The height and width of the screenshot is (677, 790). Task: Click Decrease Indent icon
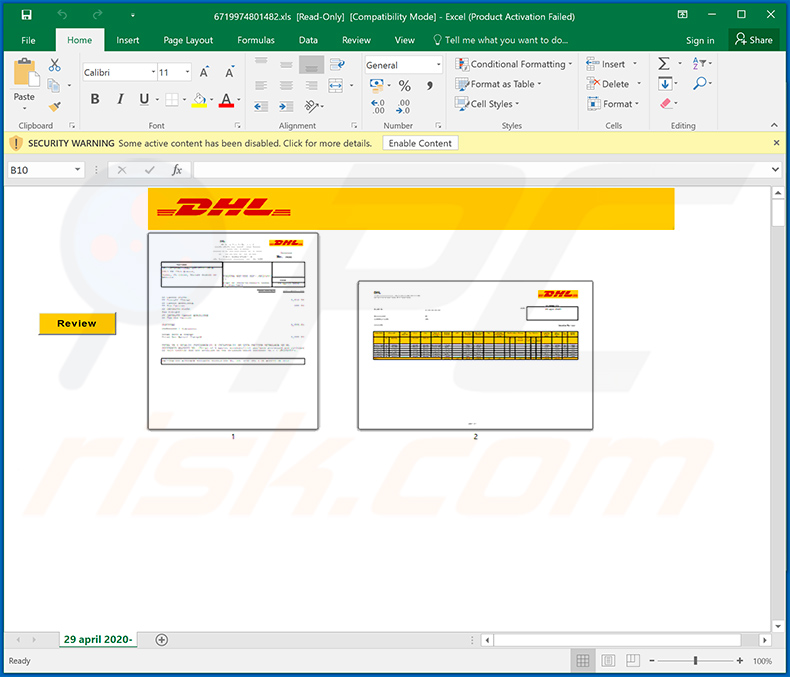[261, 106]
